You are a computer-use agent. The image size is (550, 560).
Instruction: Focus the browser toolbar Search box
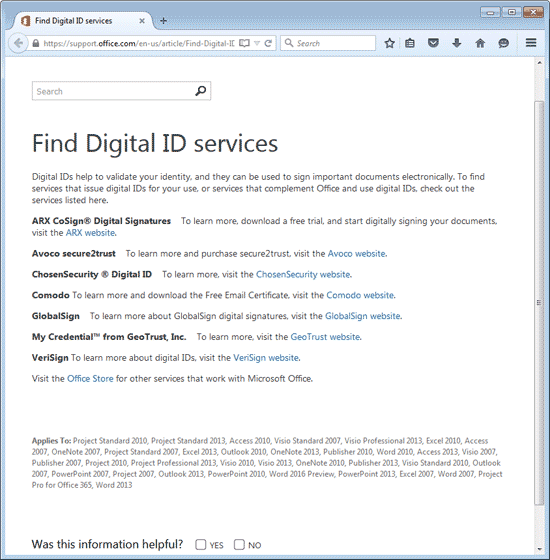328,43
